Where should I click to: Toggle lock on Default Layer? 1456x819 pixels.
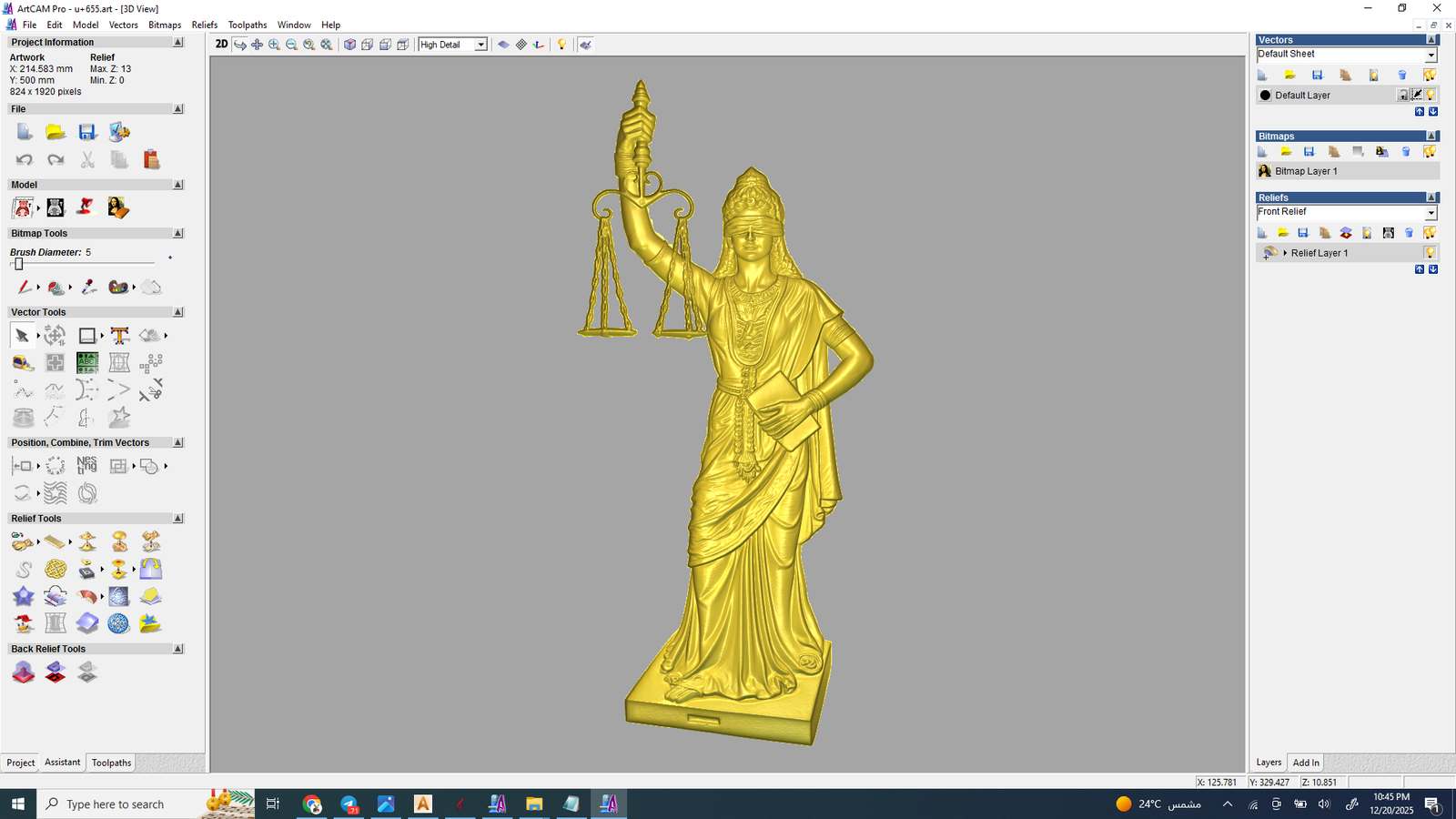[x=1403, y=95]
